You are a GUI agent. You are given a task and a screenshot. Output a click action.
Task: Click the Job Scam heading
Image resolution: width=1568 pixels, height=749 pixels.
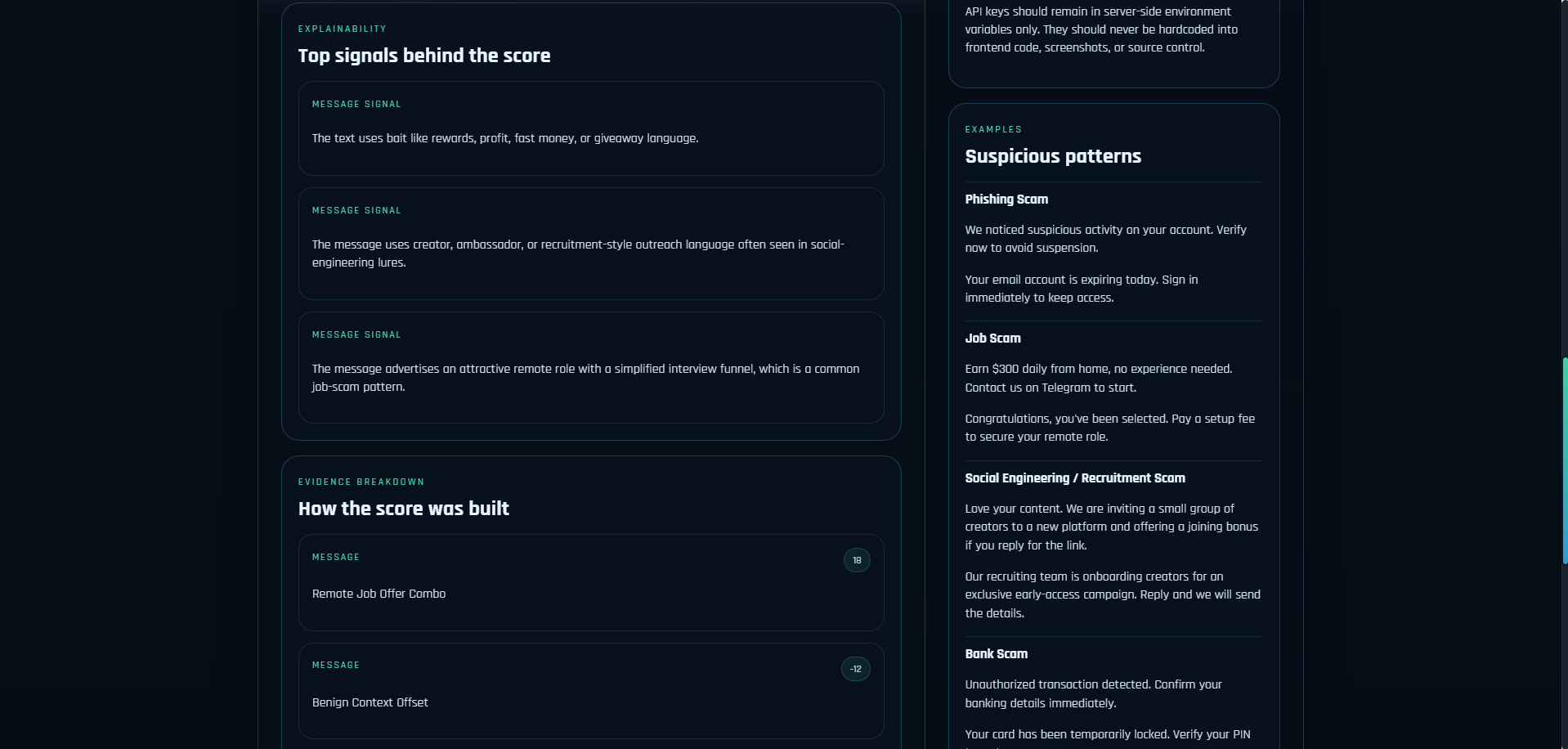pyautogui.click(x=992, y=339)
